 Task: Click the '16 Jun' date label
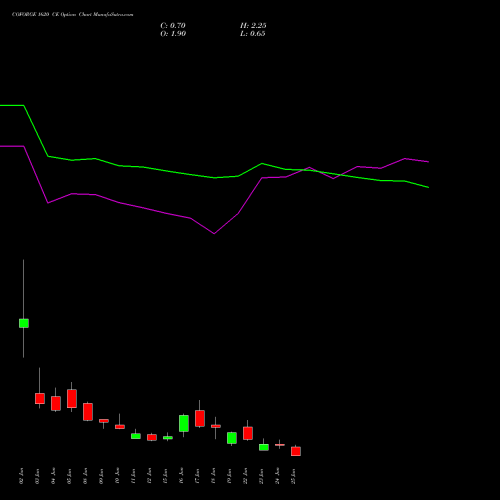(182, 476)
